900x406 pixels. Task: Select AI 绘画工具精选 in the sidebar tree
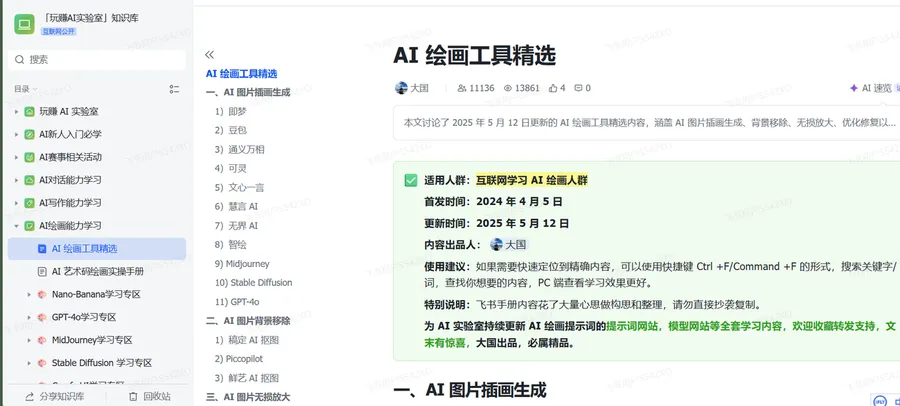(x=96, y=249)
